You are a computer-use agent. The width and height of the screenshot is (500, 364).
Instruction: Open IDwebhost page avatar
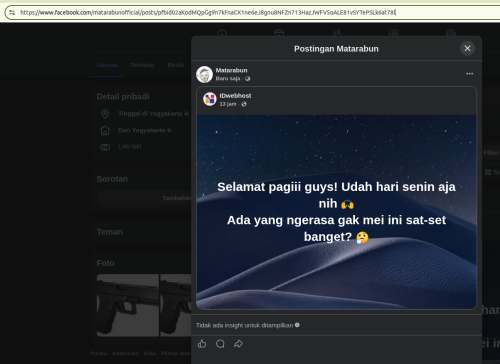coord(210,99)
